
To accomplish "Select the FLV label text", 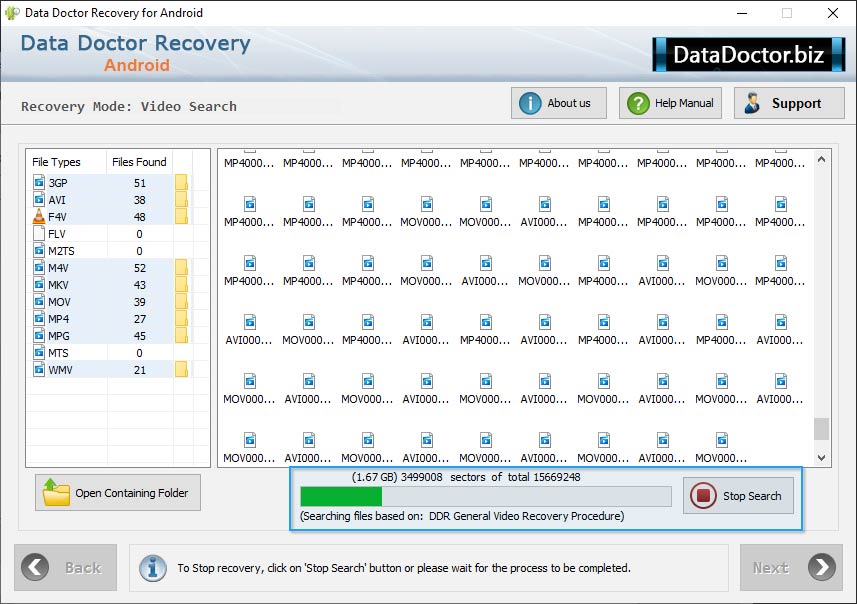I will tap(57, 234).
